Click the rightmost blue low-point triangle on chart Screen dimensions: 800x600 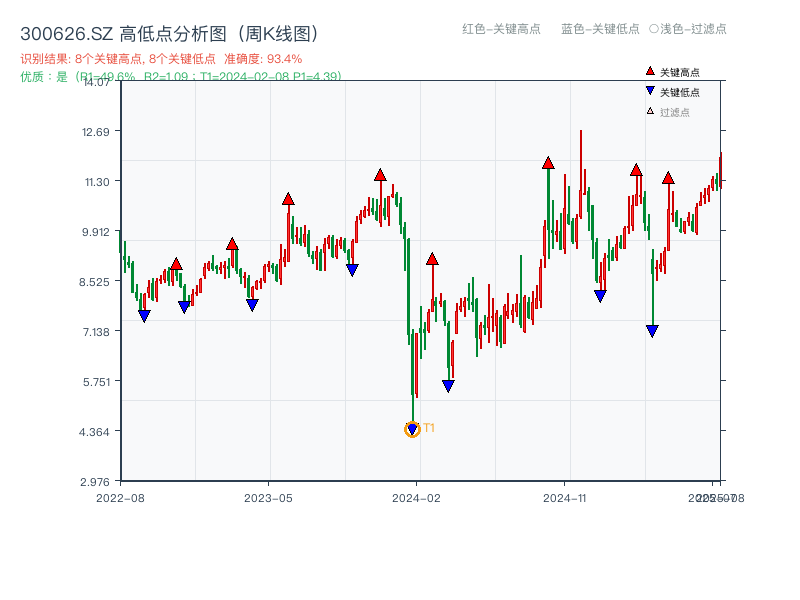652,331
